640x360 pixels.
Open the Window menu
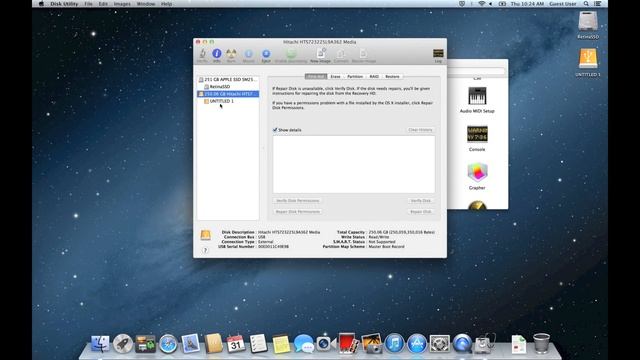(x=146, y=4)
